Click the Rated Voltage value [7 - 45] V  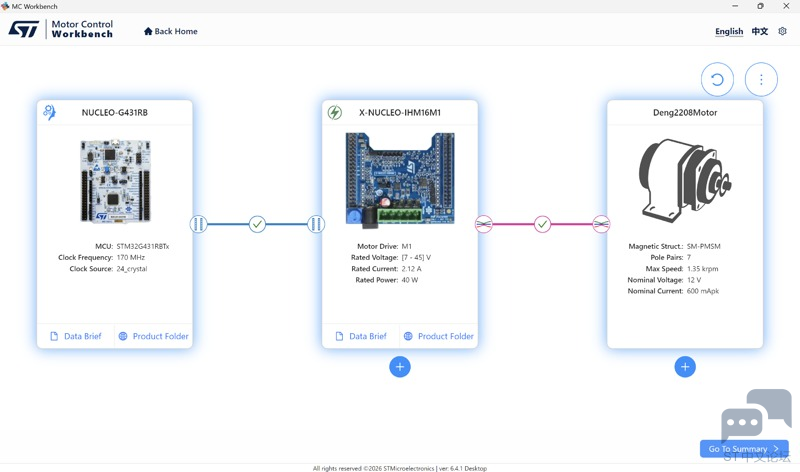(x=416, y=258)
